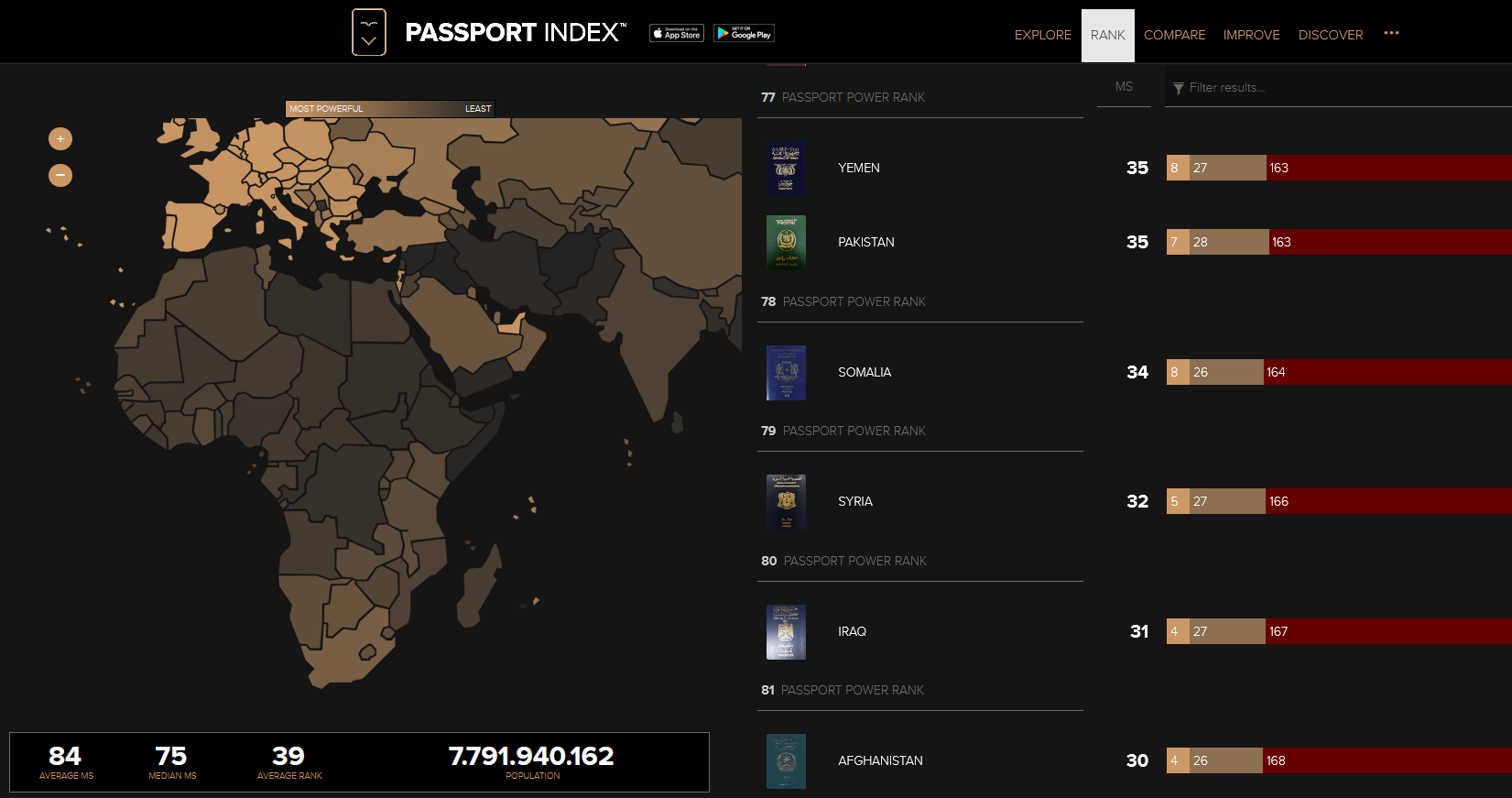
Task: Open the Somalia passport cover image
Action: [x=786, y=373]
